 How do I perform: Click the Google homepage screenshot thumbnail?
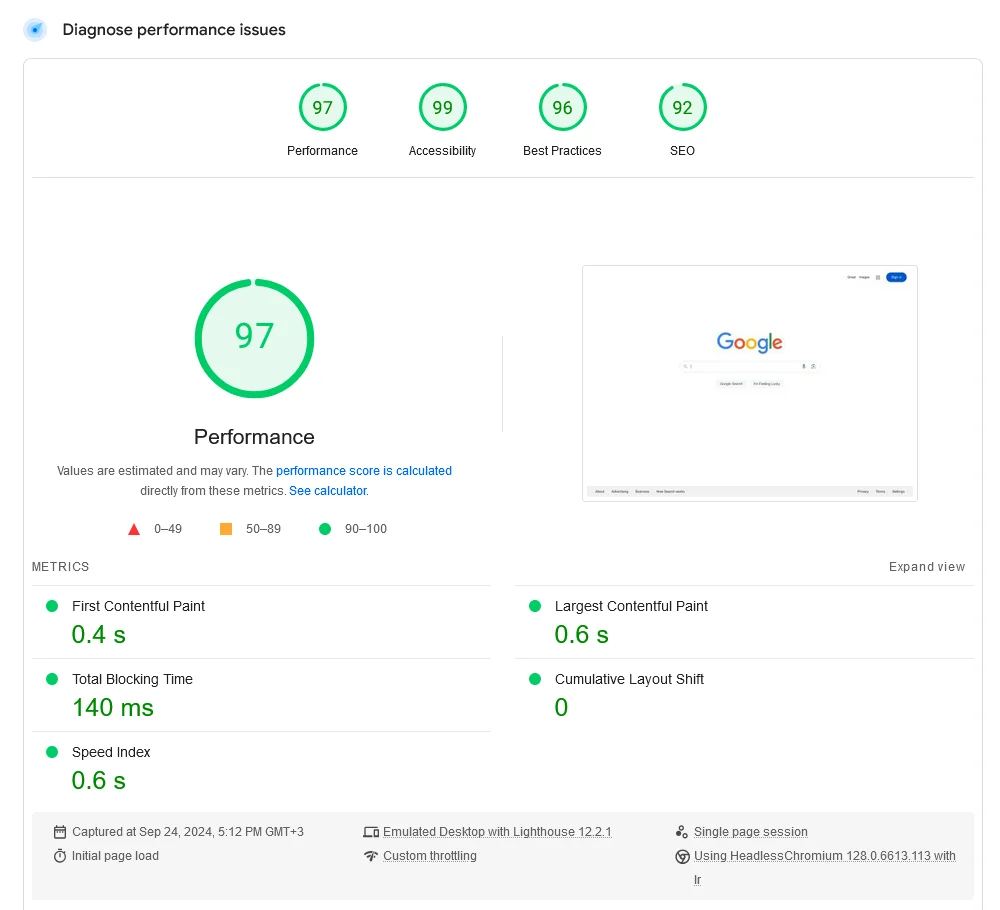coord(748,383)
